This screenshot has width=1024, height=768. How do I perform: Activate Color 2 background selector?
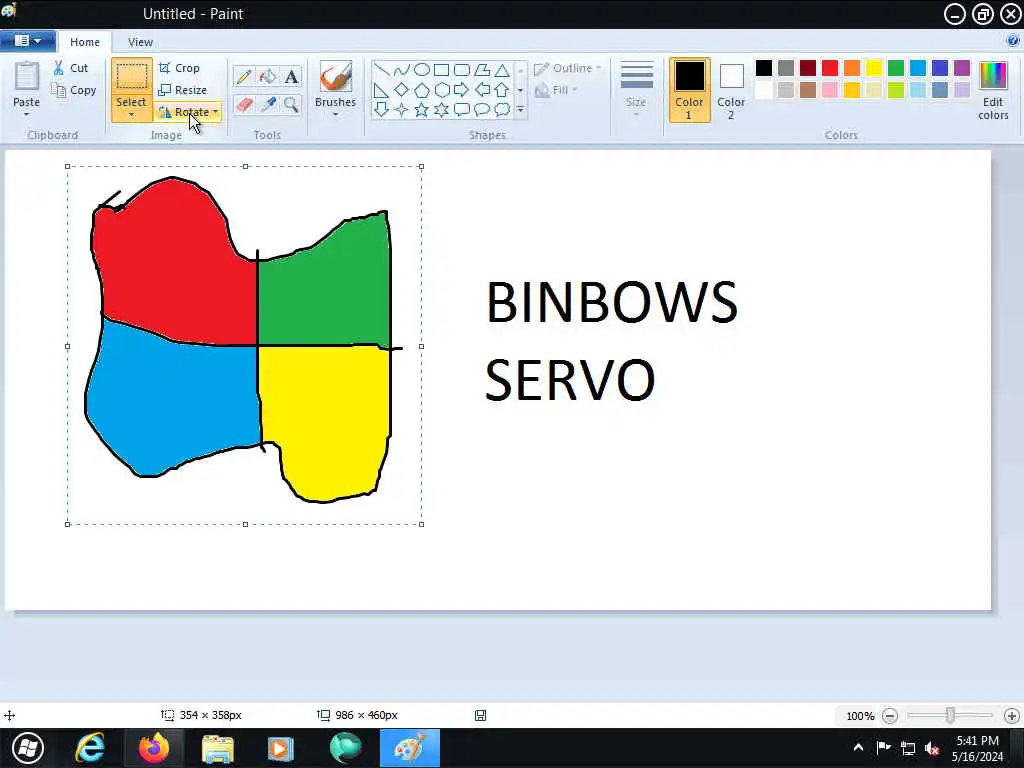coord(731,90)
